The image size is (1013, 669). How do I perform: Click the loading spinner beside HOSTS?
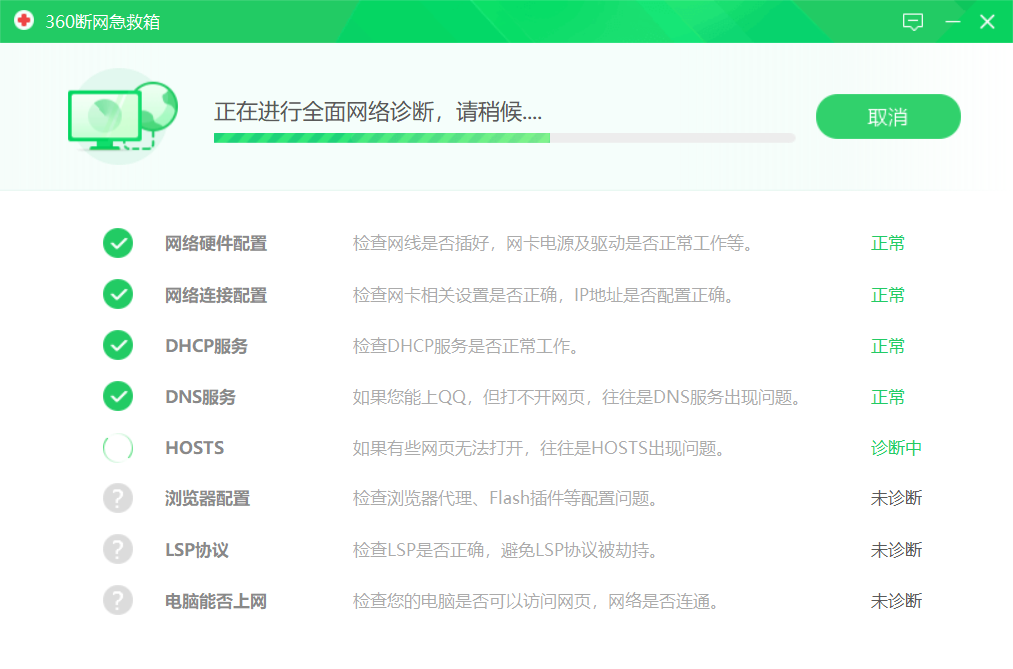[118, 448]
